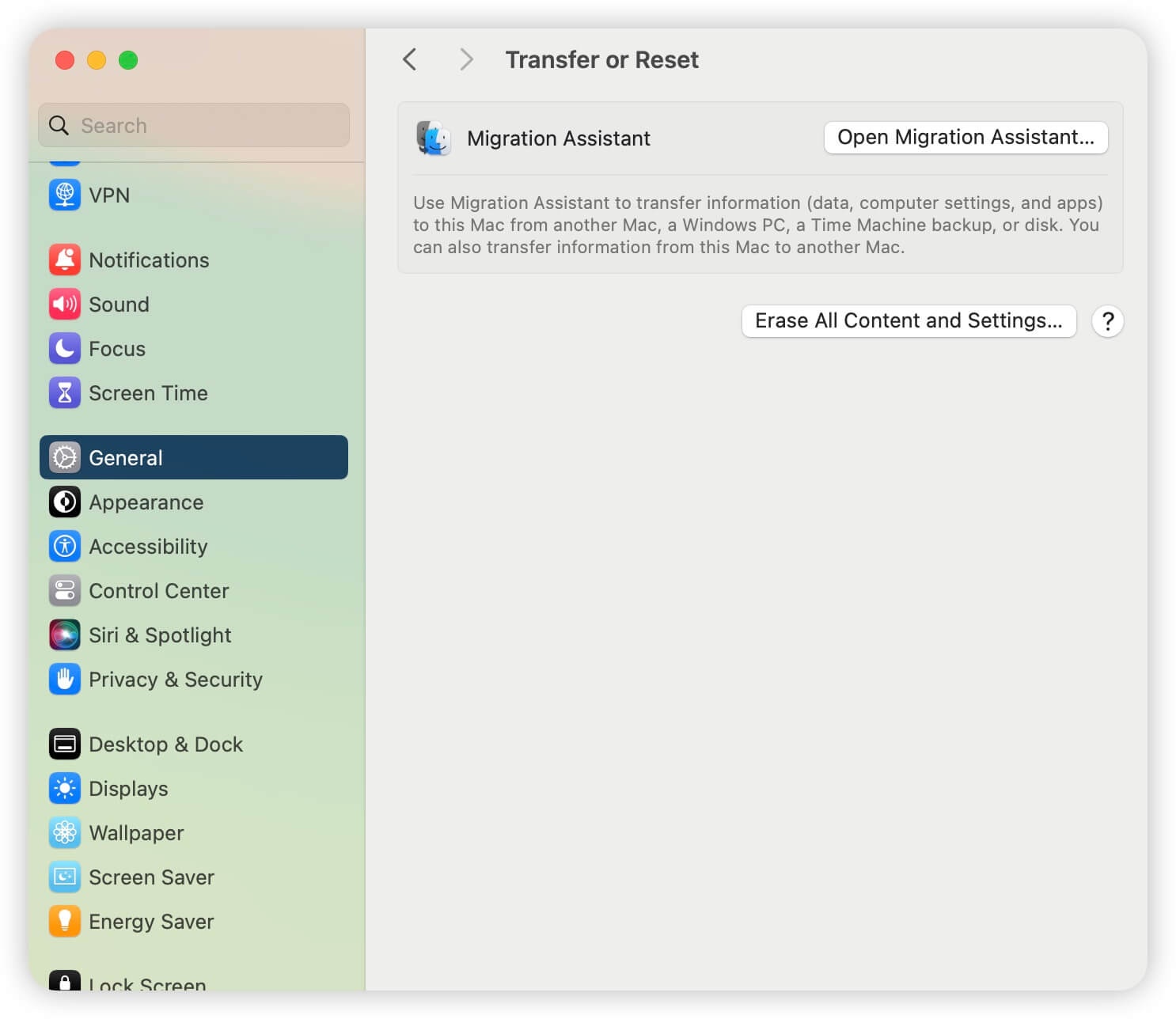Click the Screen Saver icon
1176x1019 pixels.
(x=65, y=877)
